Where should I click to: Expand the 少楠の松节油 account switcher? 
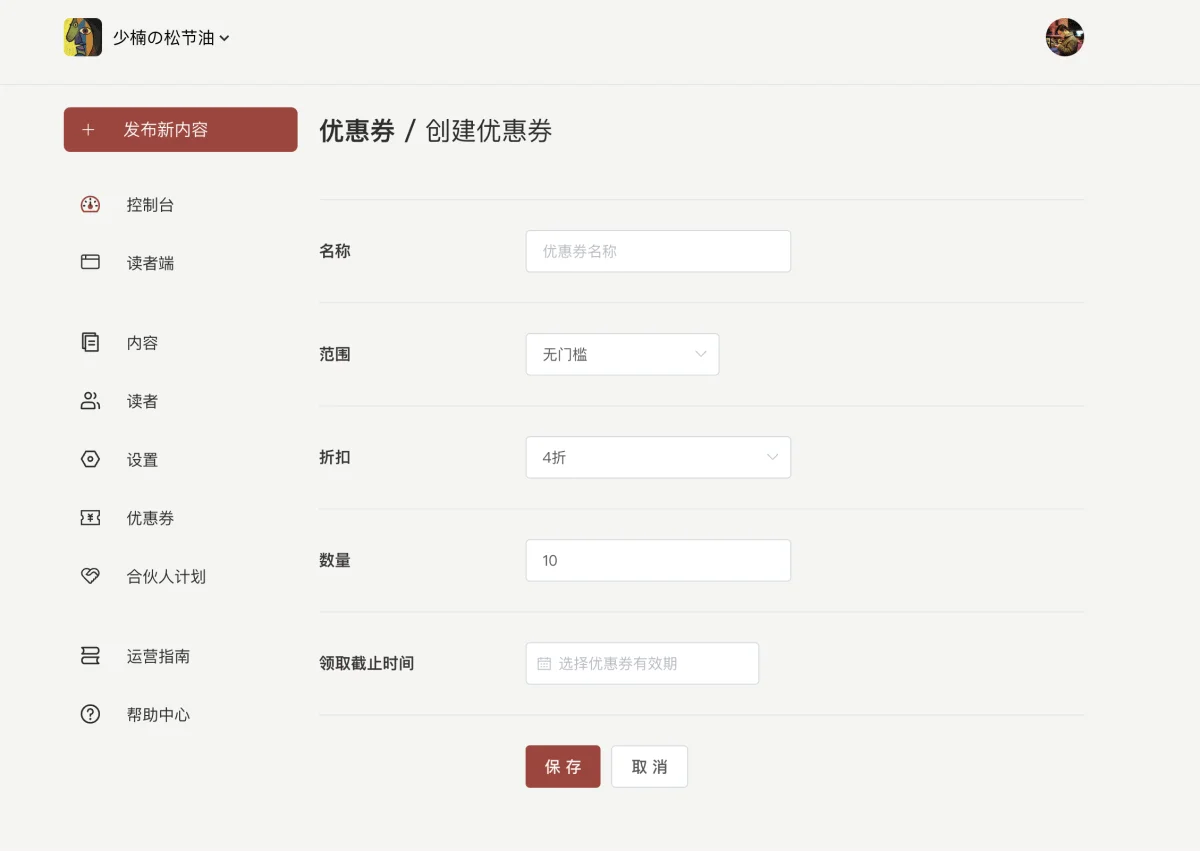pos(170,38)
